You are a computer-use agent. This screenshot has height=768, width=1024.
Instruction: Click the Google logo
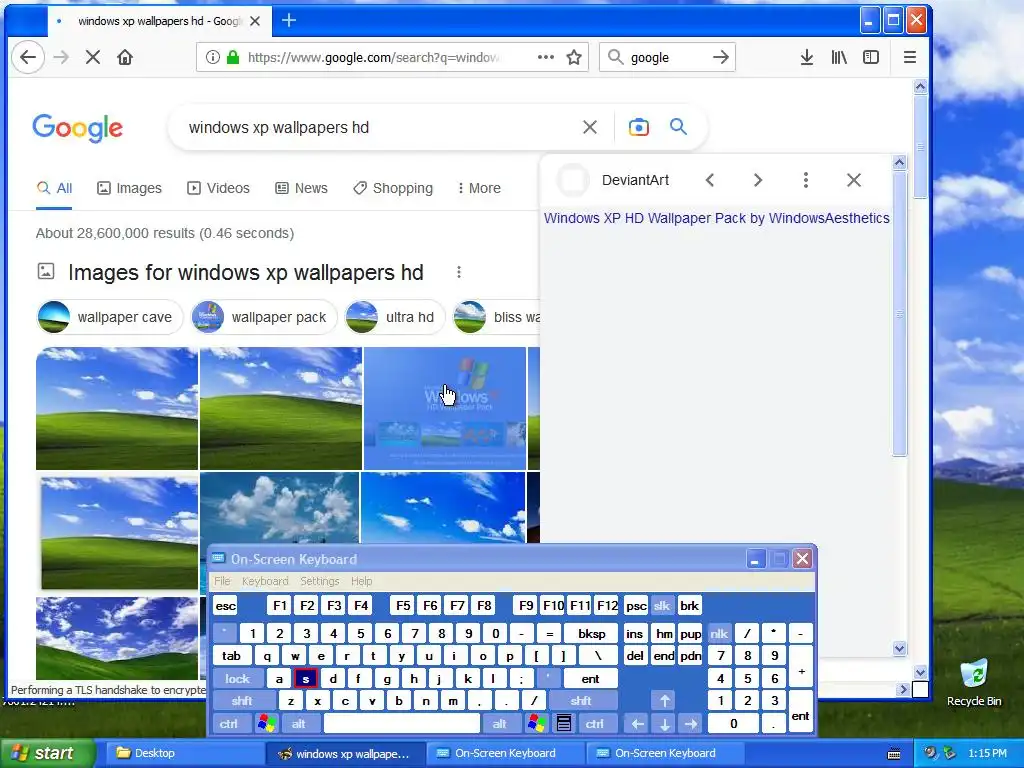(78, 127)
